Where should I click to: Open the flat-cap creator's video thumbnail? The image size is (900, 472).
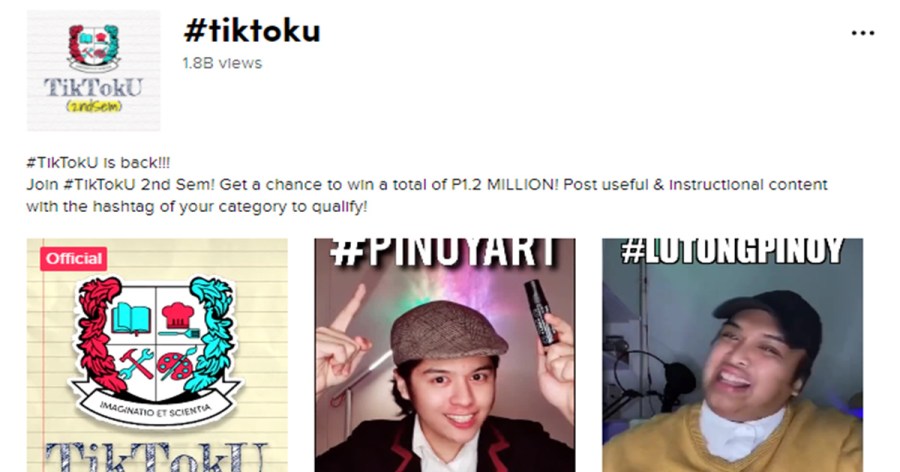[x=445, y=355]
